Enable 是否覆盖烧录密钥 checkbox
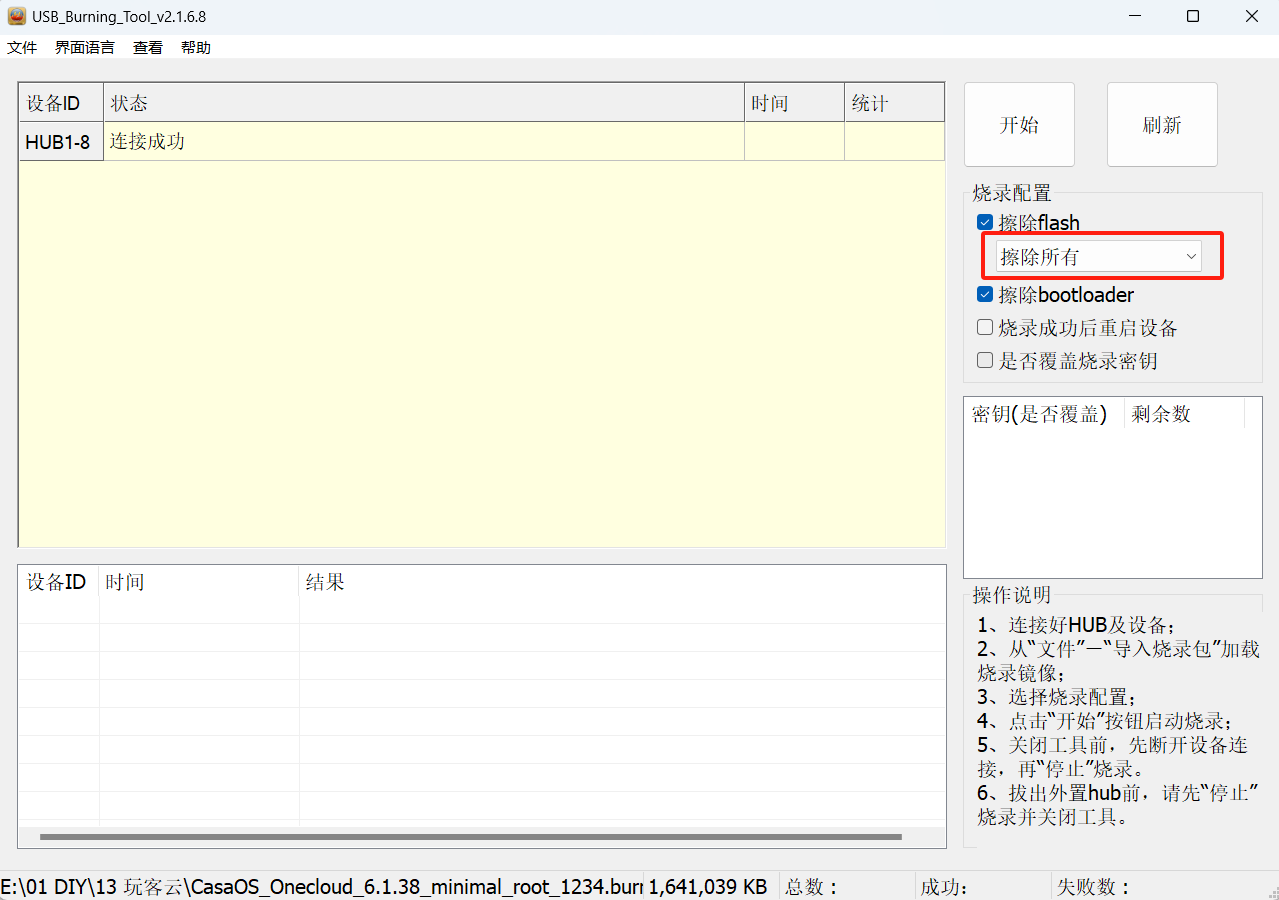 [x=985, y=361]
